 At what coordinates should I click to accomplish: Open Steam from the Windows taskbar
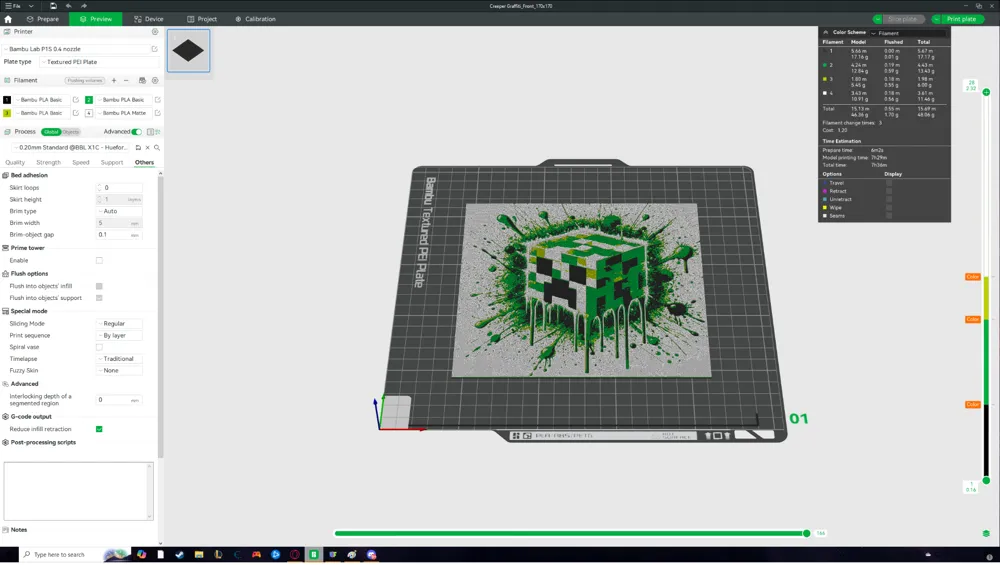[180, 554]
